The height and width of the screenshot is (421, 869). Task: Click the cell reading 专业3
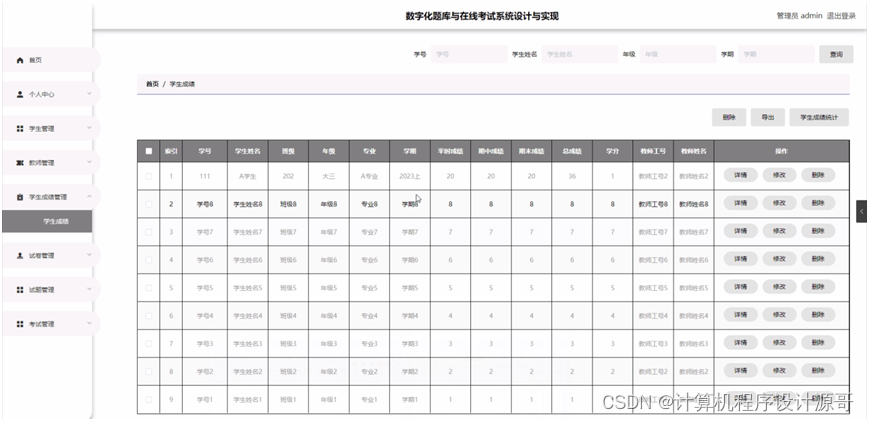point(370,344)
